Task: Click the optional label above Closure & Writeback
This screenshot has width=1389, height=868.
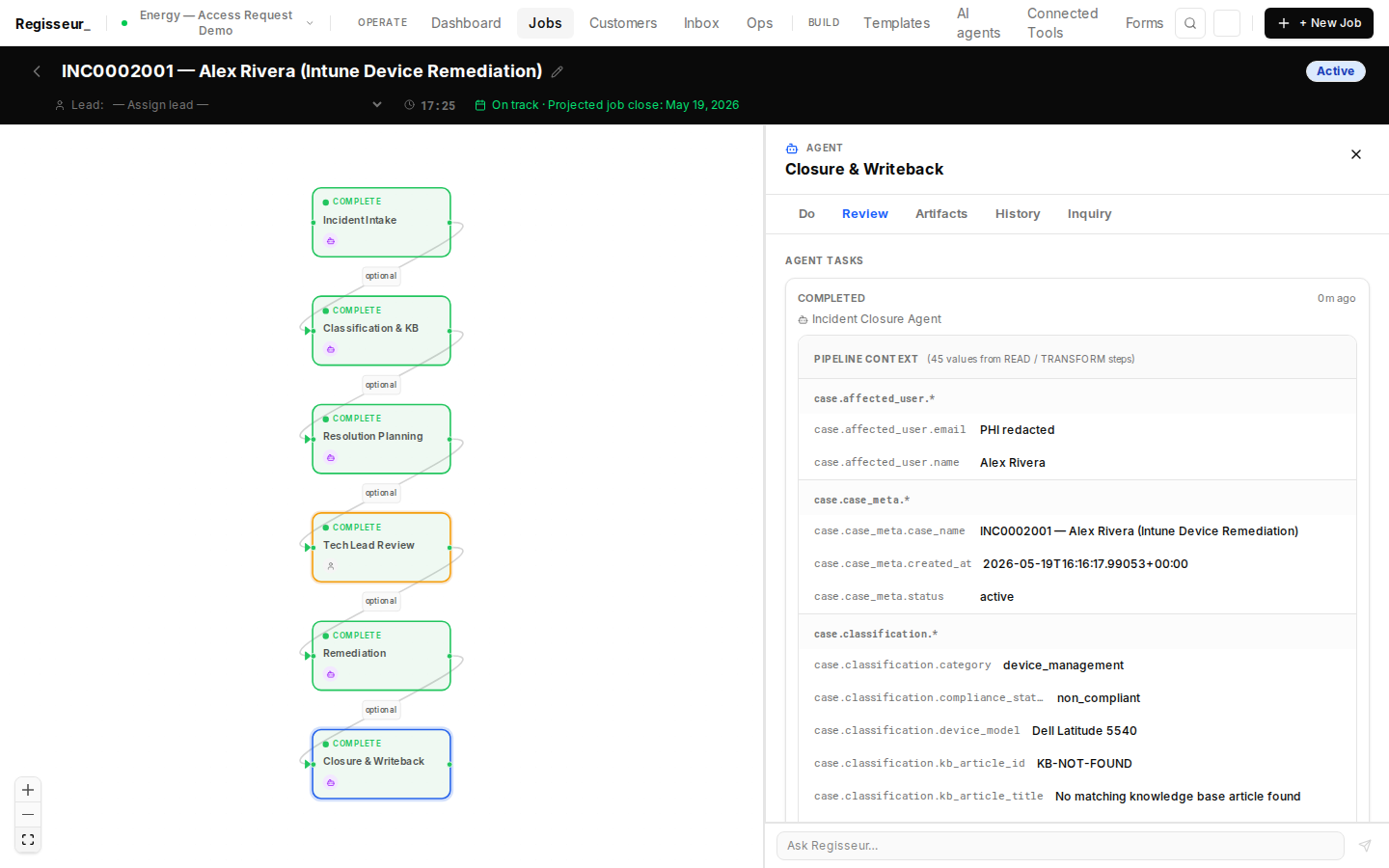Action: [381, 710]
